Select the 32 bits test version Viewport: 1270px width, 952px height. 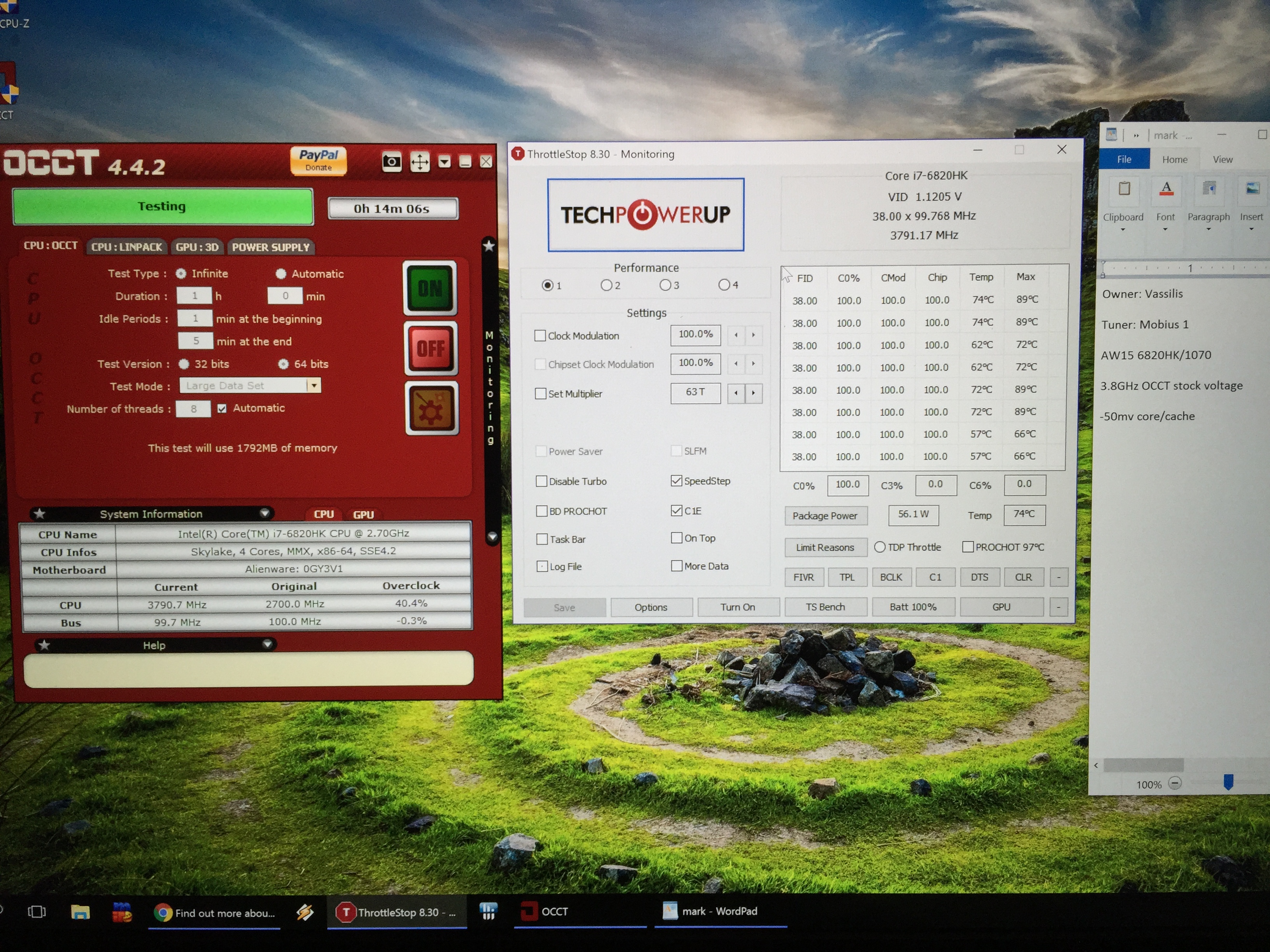pyautogui.click(x=184, y=364)
